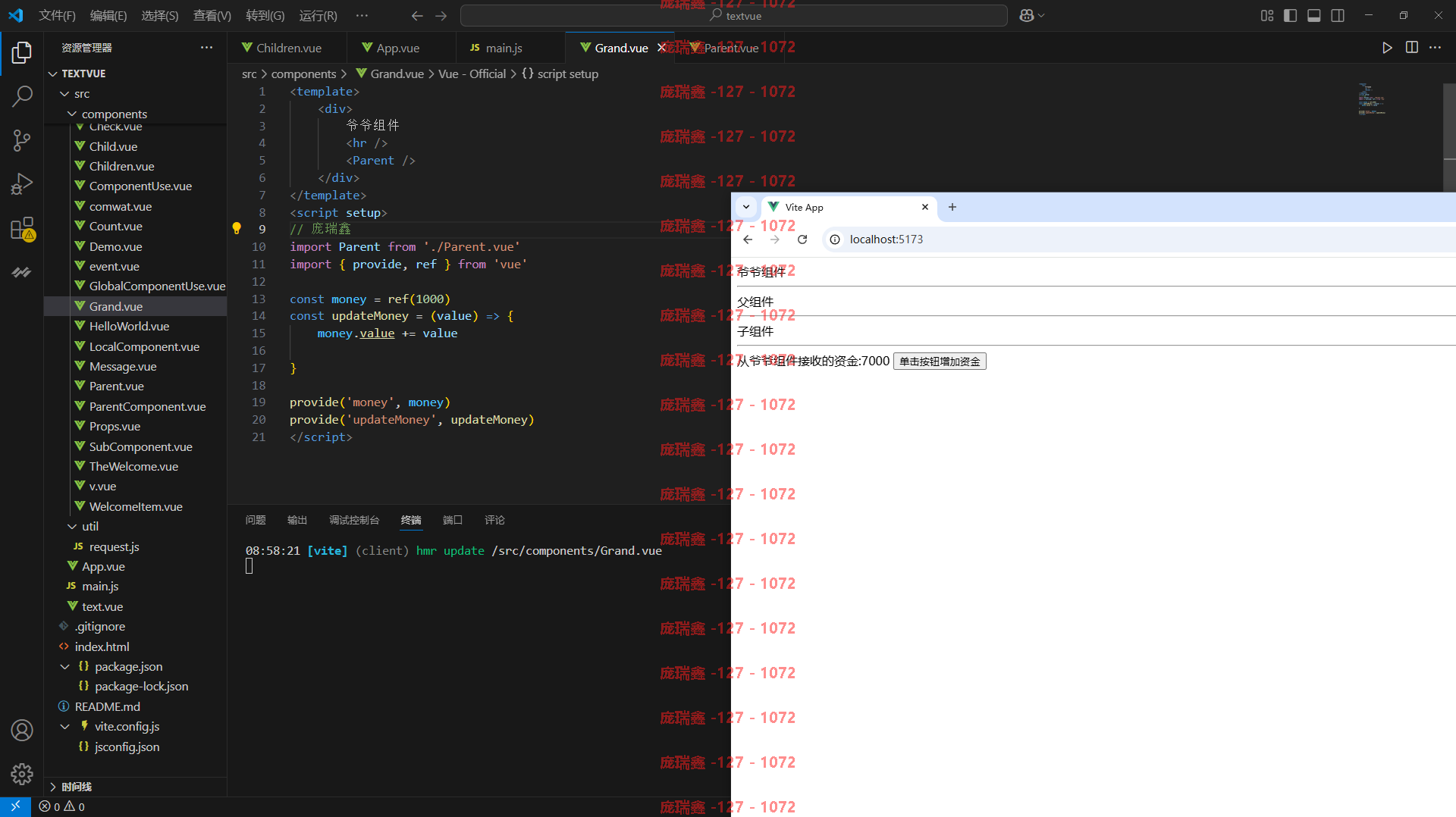This screenshot has width=1456, height=817.
Task: View site information icon in browser
Action: 835,239
